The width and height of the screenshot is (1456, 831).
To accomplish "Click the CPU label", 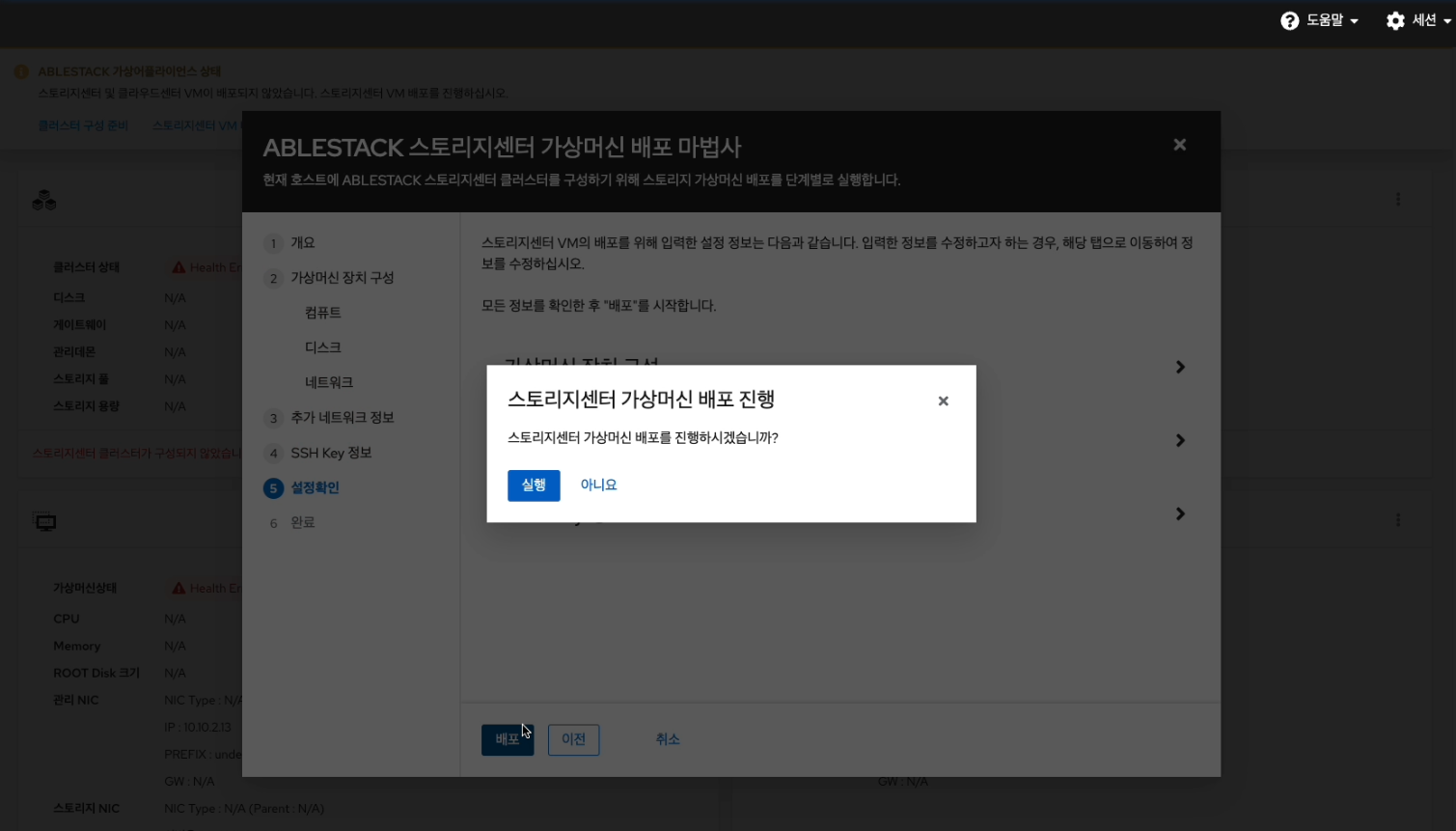I will [67, 619].
